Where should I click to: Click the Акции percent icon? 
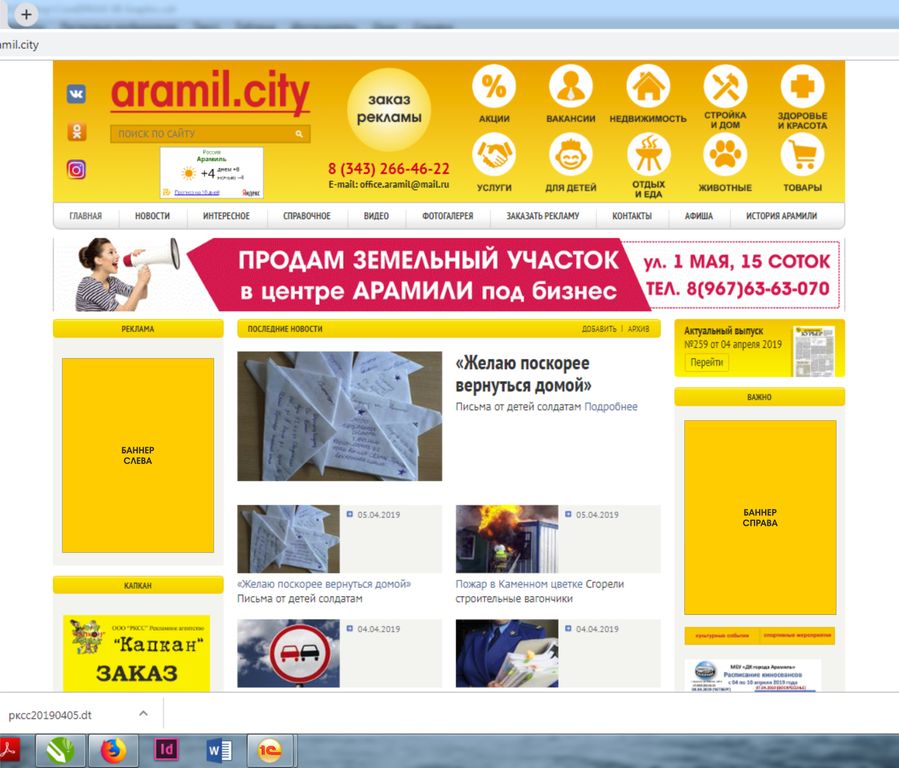coord(494,87)
